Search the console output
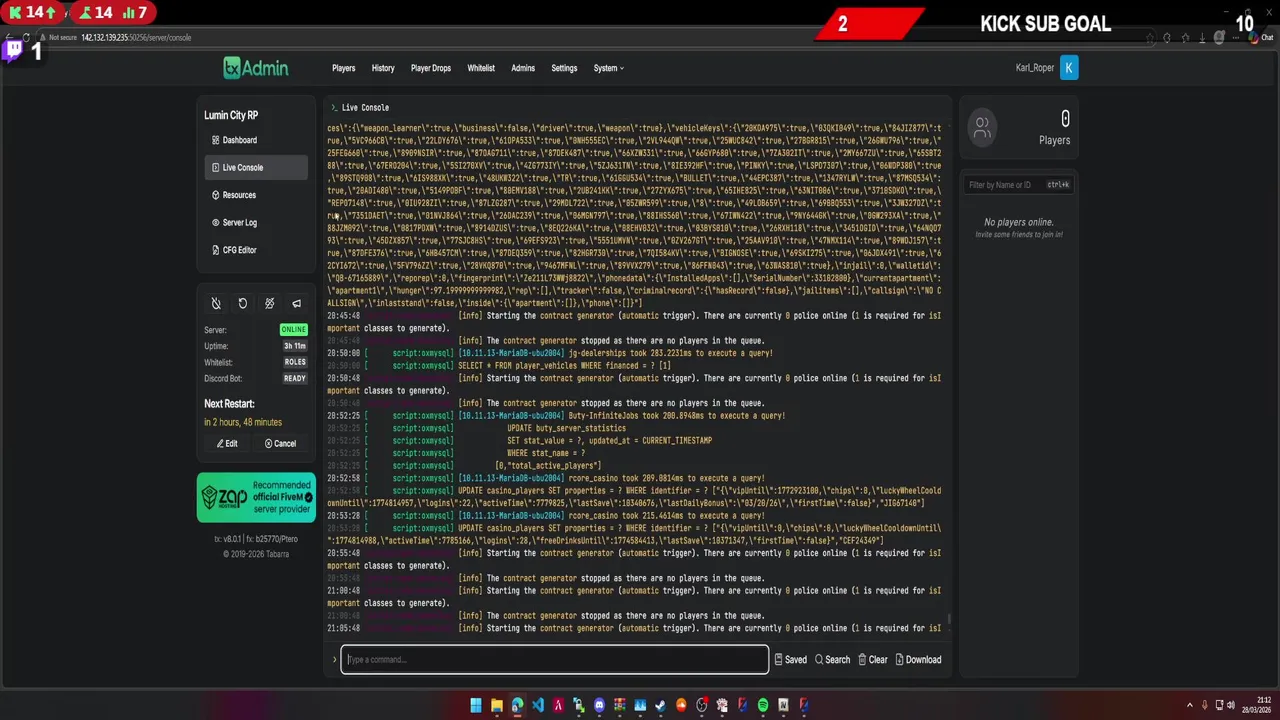 (x=832, y=660)
